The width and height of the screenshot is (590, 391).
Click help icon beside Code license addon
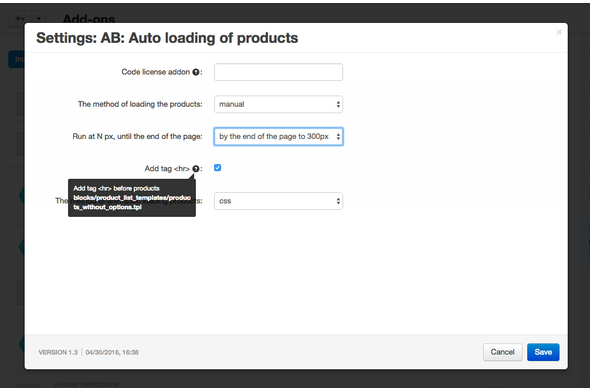point(196,72)
